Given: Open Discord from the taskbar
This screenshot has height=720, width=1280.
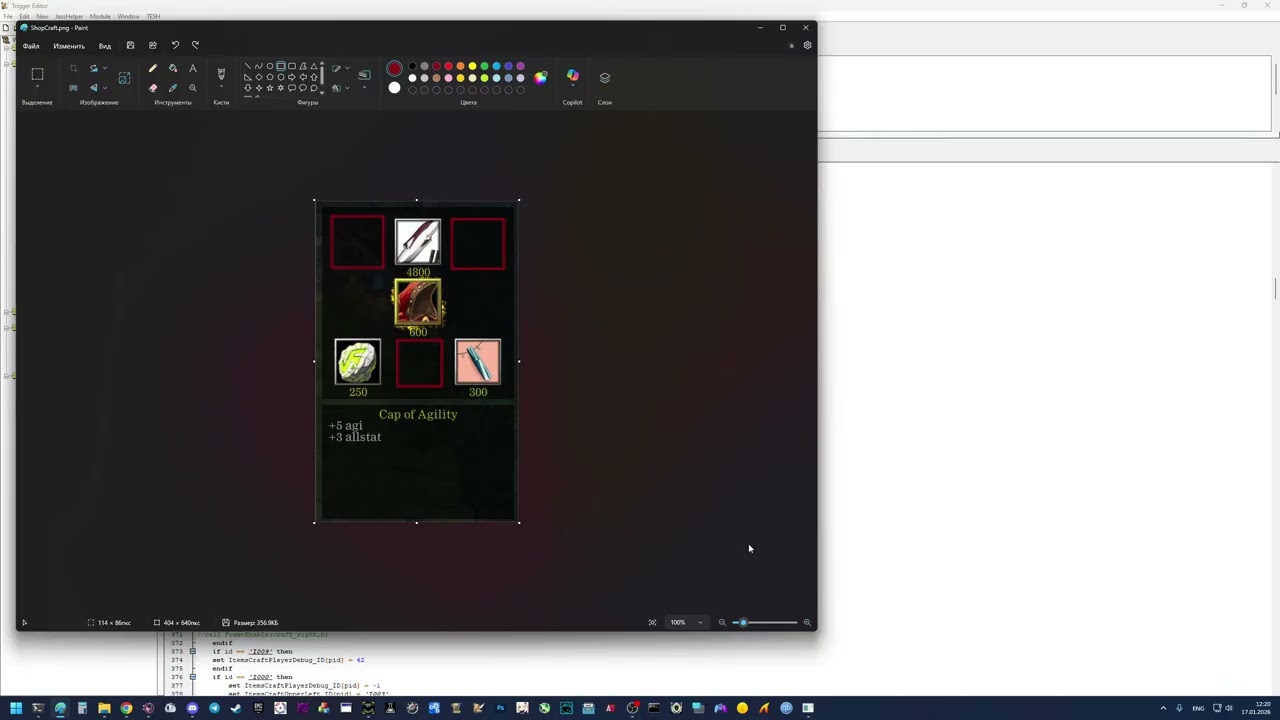Looking at the screenshot, I should (192, 708).
